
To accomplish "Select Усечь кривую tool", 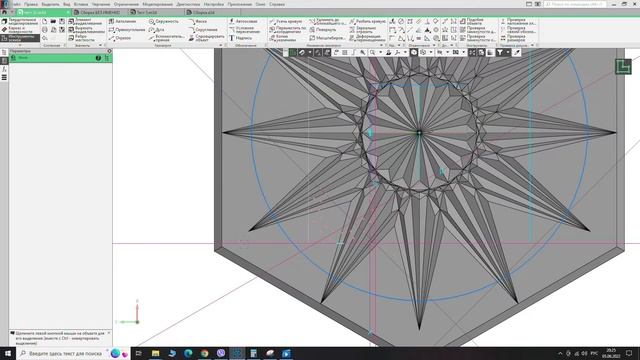I will tap(286, 21).
